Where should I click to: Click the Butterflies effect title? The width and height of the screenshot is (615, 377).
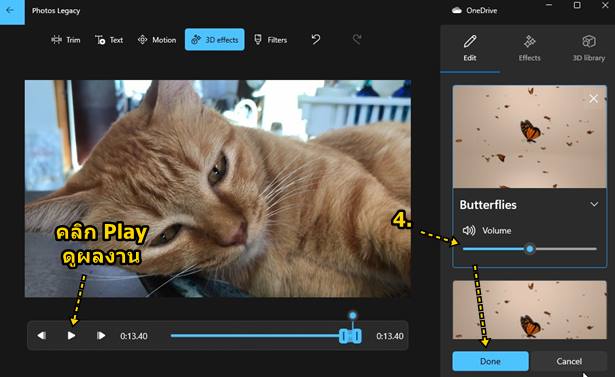[488, 205]
